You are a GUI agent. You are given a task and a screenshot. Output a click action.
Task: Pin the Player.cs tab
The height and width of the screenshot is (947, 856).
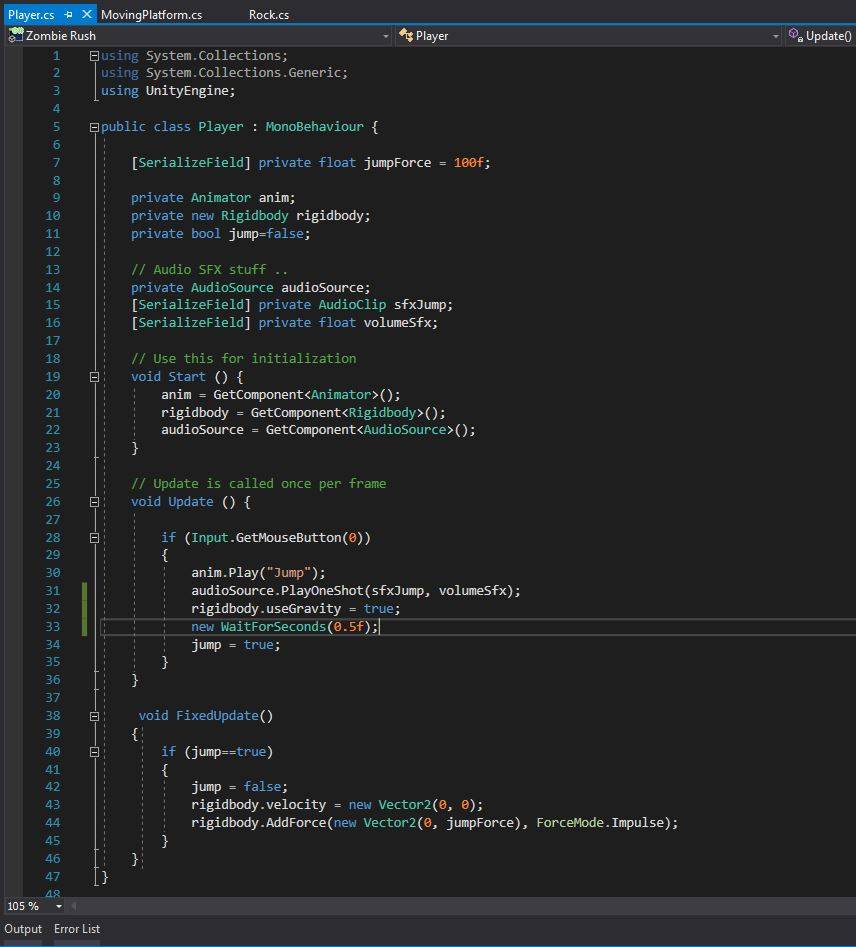68,14
